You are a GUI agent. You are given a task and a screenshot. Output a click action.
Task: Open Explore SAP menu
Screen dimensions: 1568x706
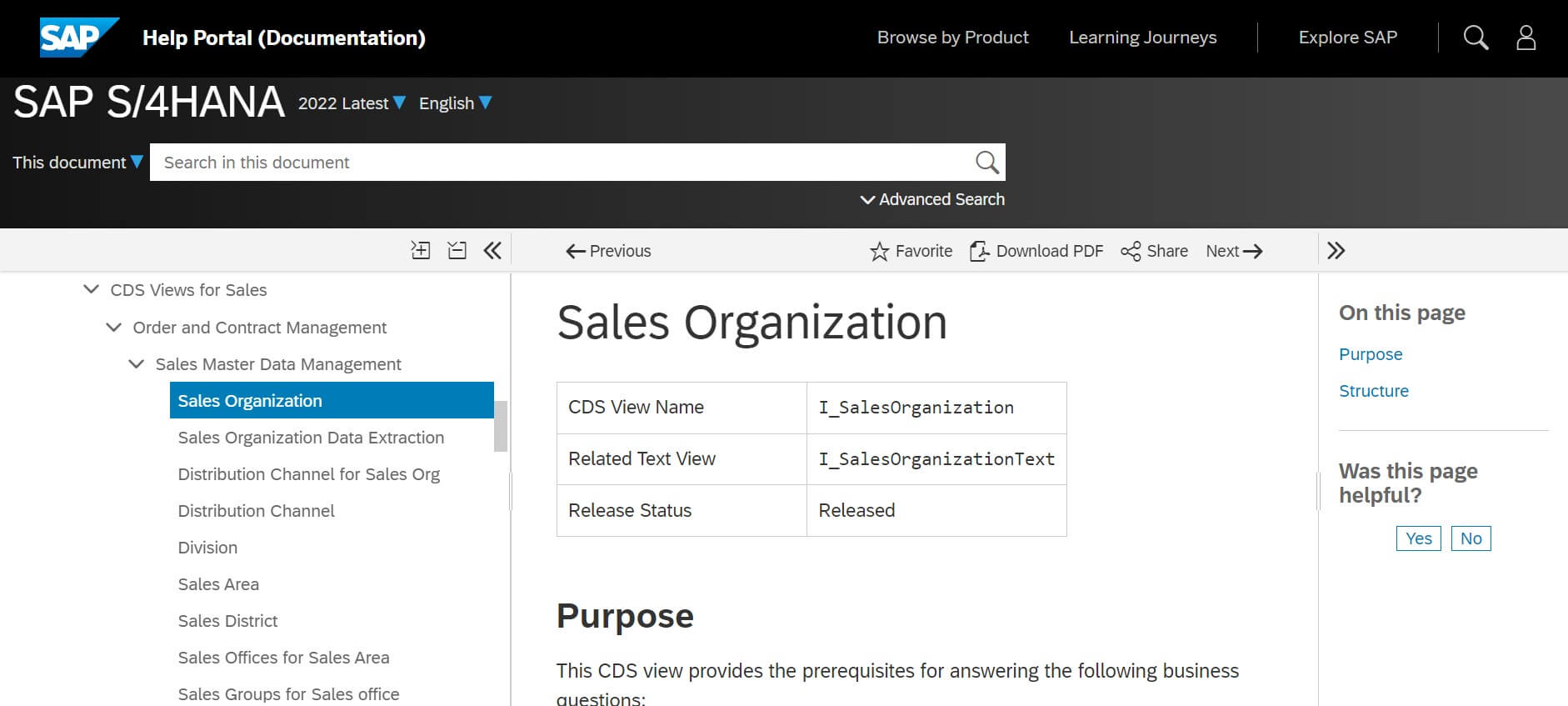(x=1347, y=38)
